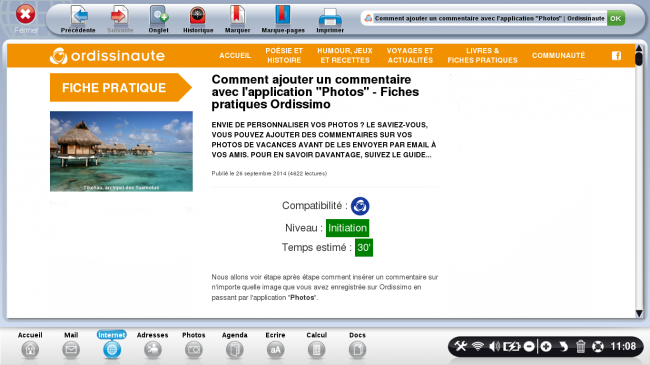Open Voyages et Actualités section
Viewport: 650px width, 365px height.
tap(410, 56)
